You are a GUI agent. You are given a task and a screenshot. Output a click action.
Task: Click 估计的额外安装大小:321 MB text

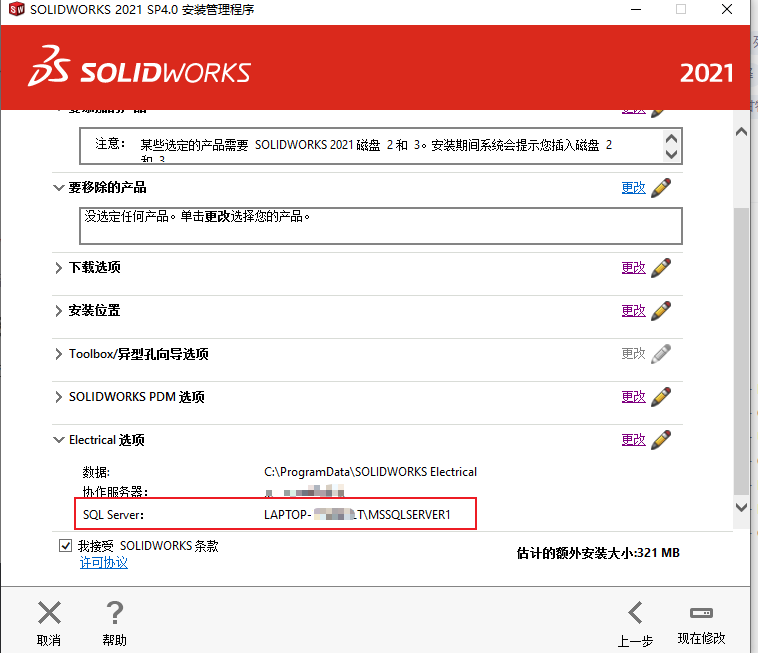(598, 553)
